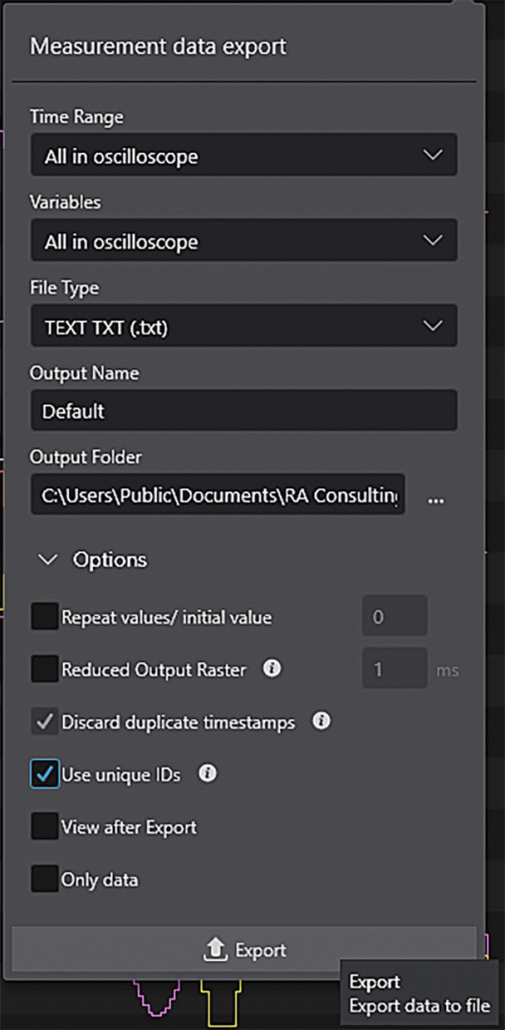
Task: Toggle the Discard duplicate timestamps checkbox
Action: point(45,722)
